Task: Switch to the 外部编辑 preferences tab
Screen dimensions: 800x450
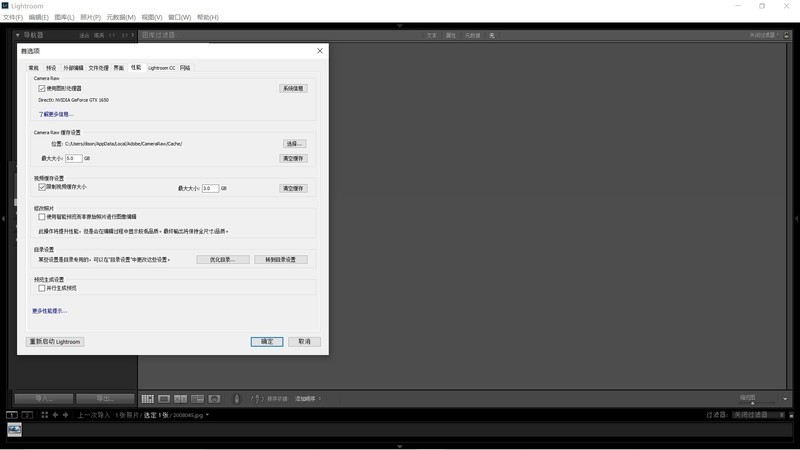Action: 73,68
